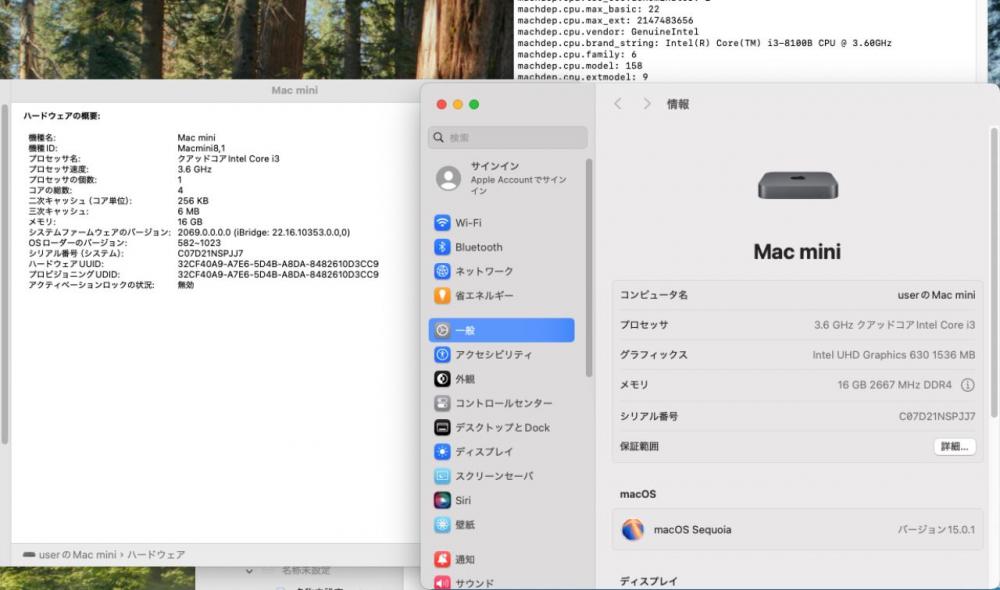
Task: Open 外観 appearance icon
Action: [442, 379]
